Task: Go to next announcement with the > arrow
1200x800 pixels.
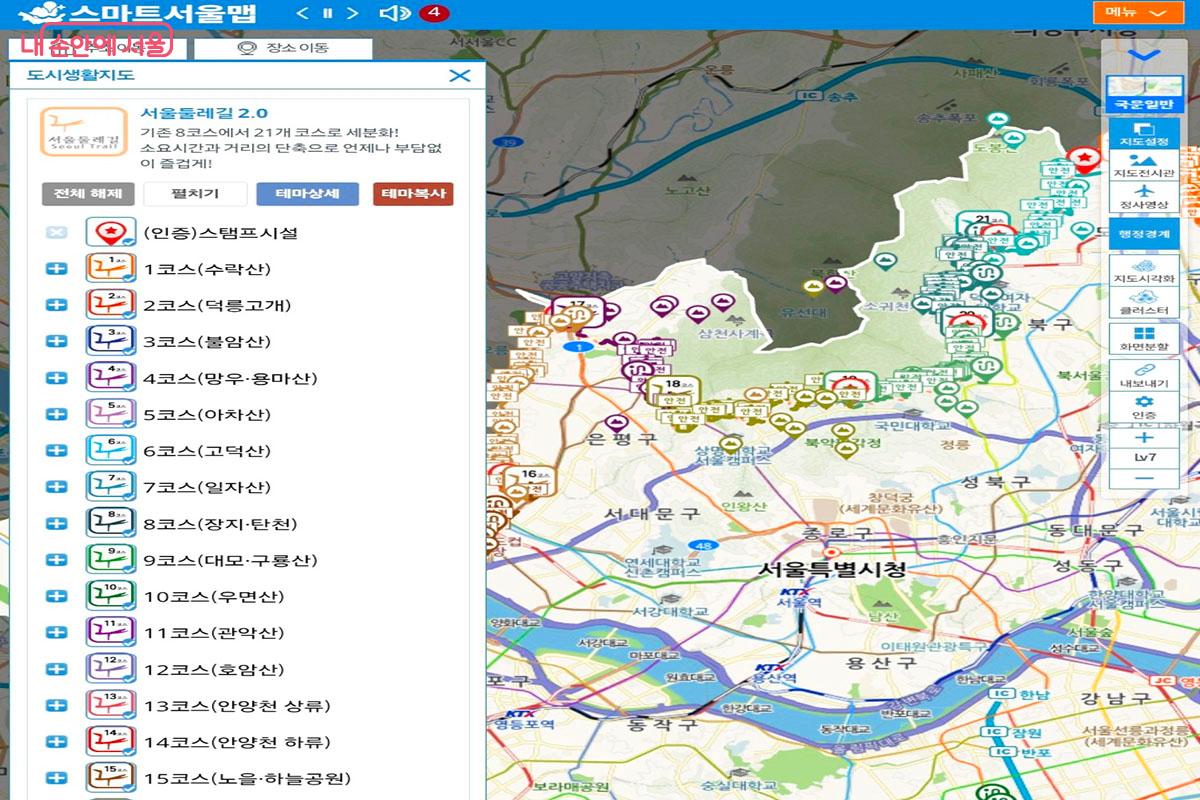Action: (x=352, y=13)
